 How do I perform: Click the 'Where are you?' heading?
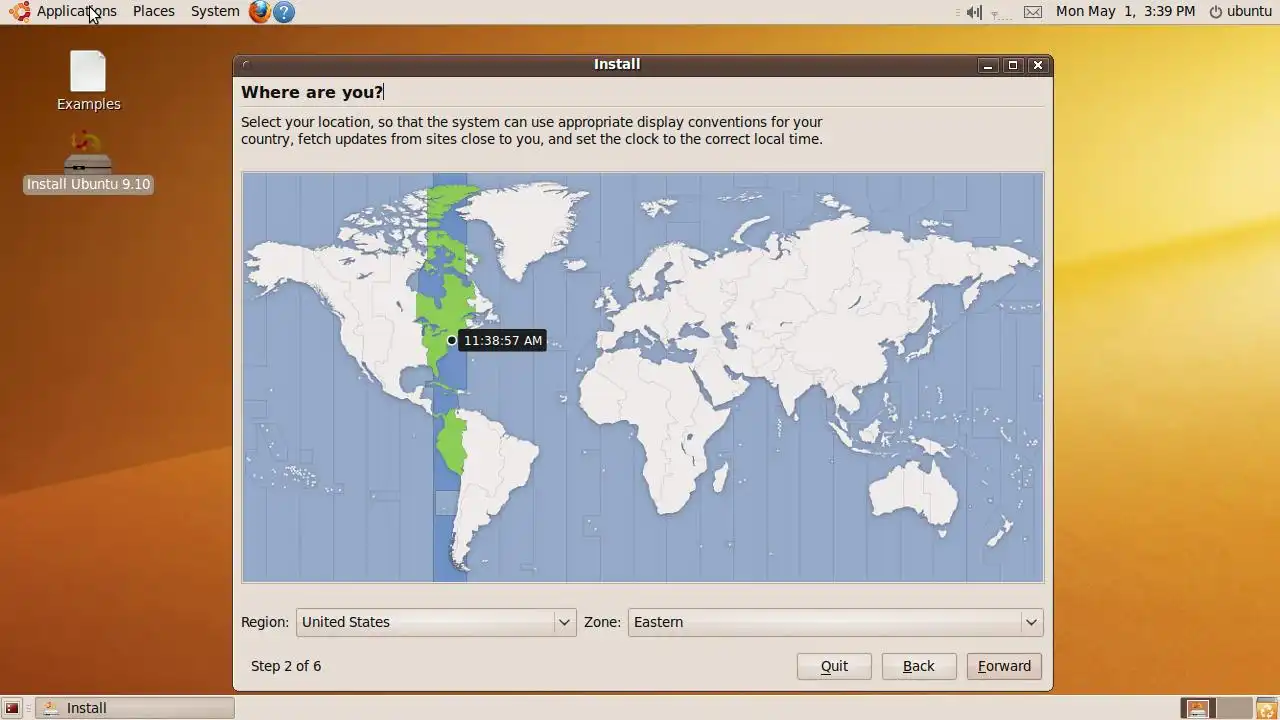(x=311, y=92)
